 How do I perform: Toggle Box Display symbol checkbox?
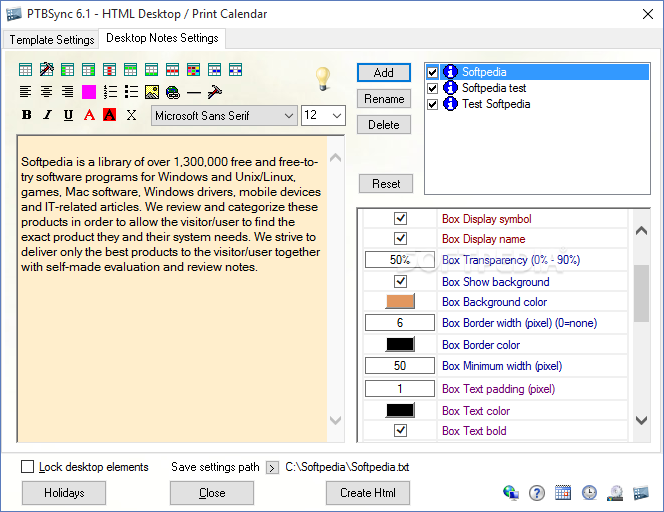click(400, 219)
